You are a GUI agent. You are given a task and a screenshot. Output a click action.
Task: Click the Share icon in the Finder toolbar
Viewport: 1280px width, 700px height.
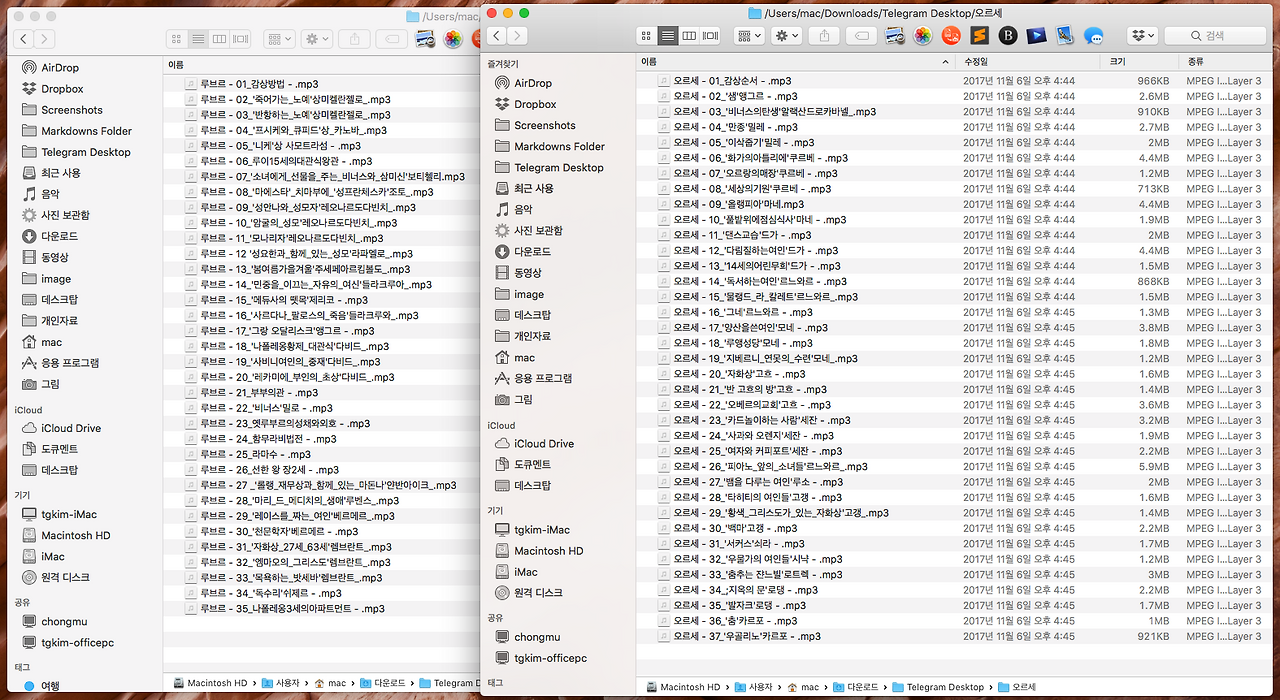825,35
